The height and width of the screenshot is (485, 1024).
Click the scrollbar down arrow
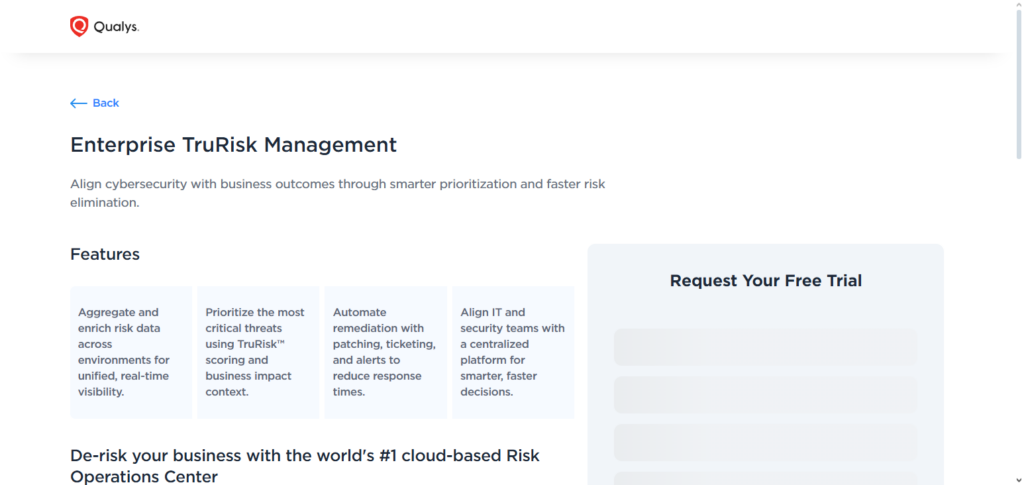point(1019,479)
